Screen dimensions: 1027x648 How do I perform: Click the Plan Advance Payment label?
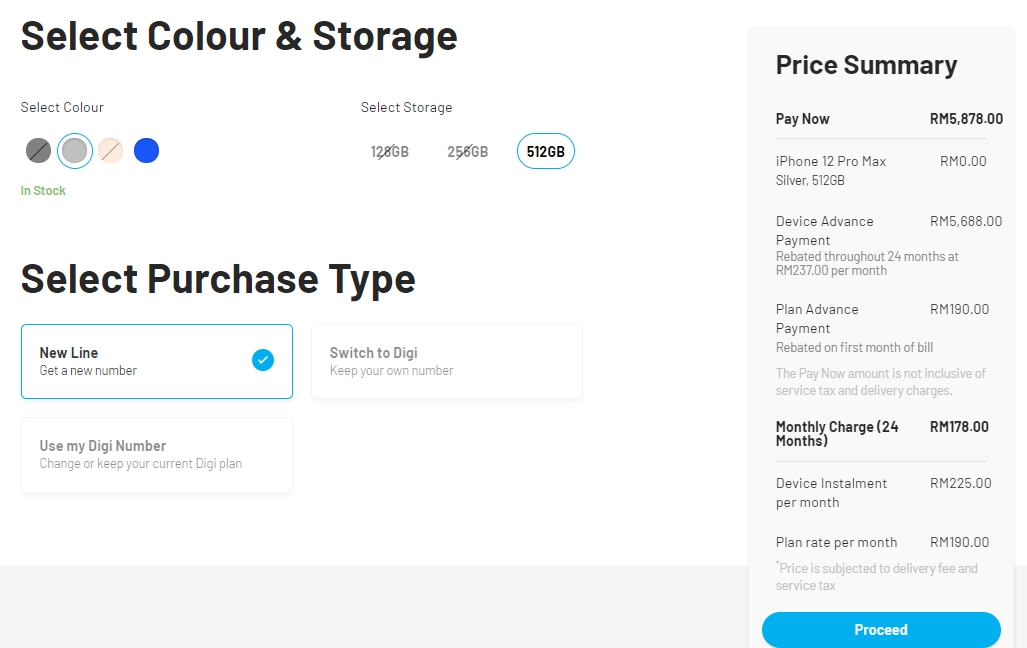click(x=817, y=318)
